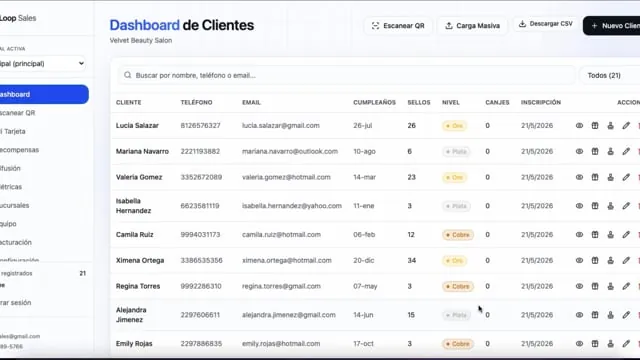Click the Escanear QR header button
640x360 pixels.
tap(398, 26)
